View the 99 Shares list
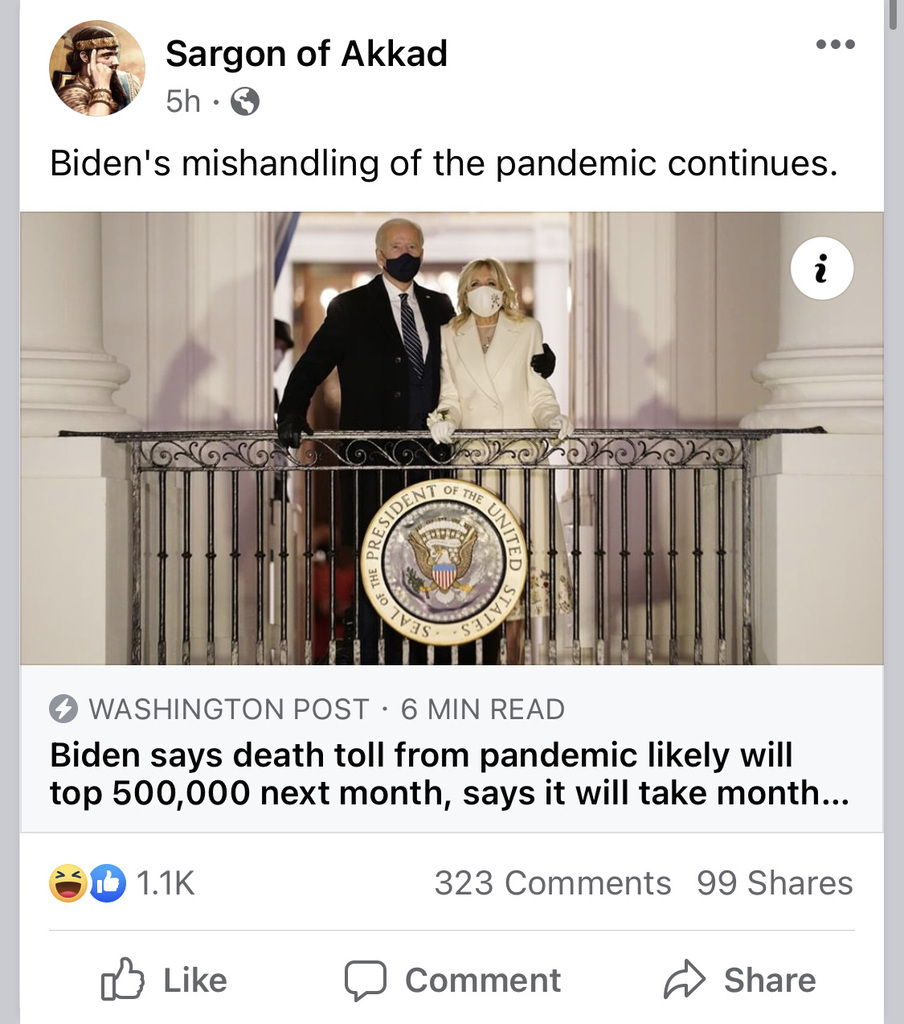The image size is (904, 1024). pos(775,883)
